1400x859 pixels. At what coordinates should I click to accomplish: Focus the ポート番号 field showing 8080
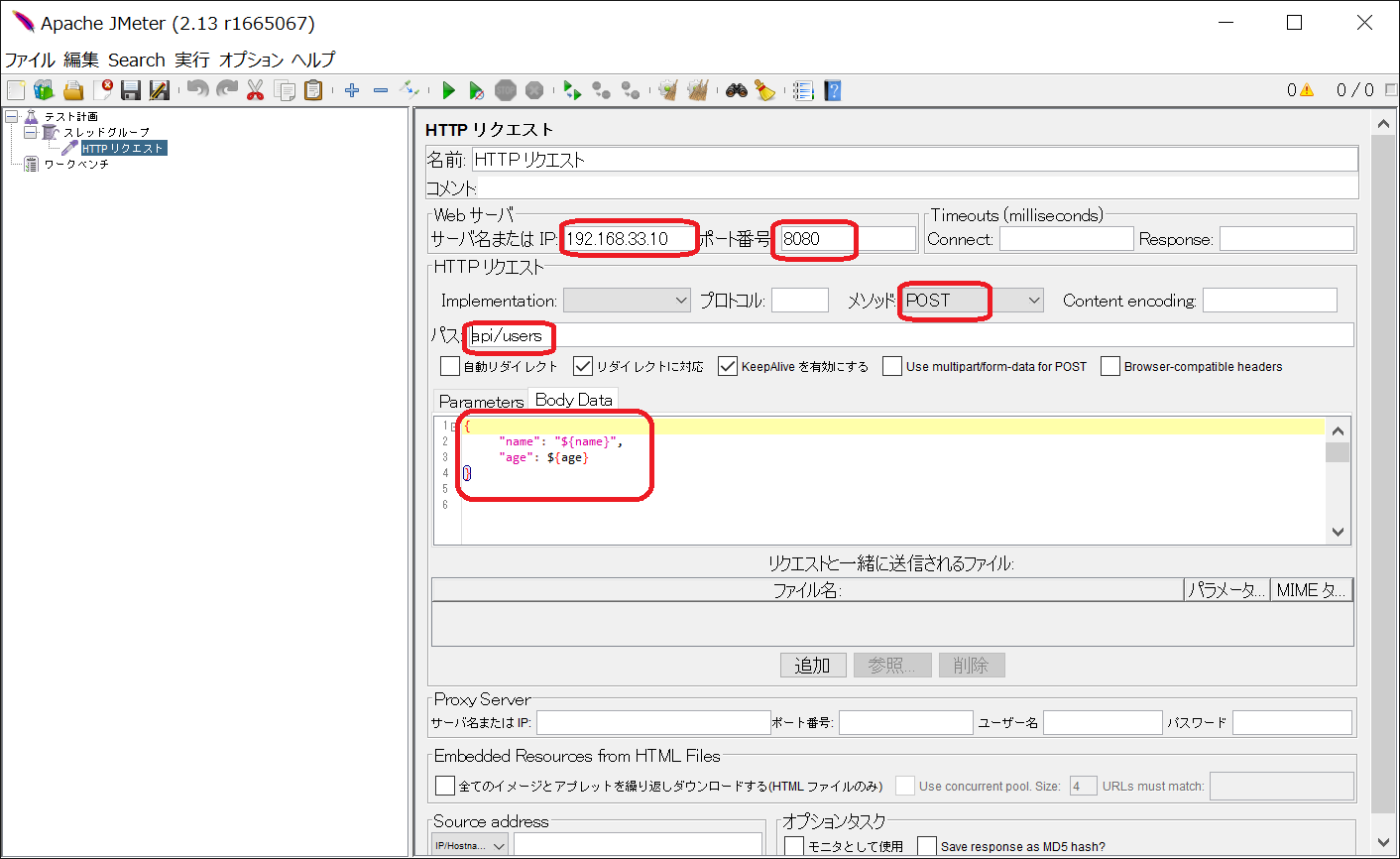click(x=848, y=239)
